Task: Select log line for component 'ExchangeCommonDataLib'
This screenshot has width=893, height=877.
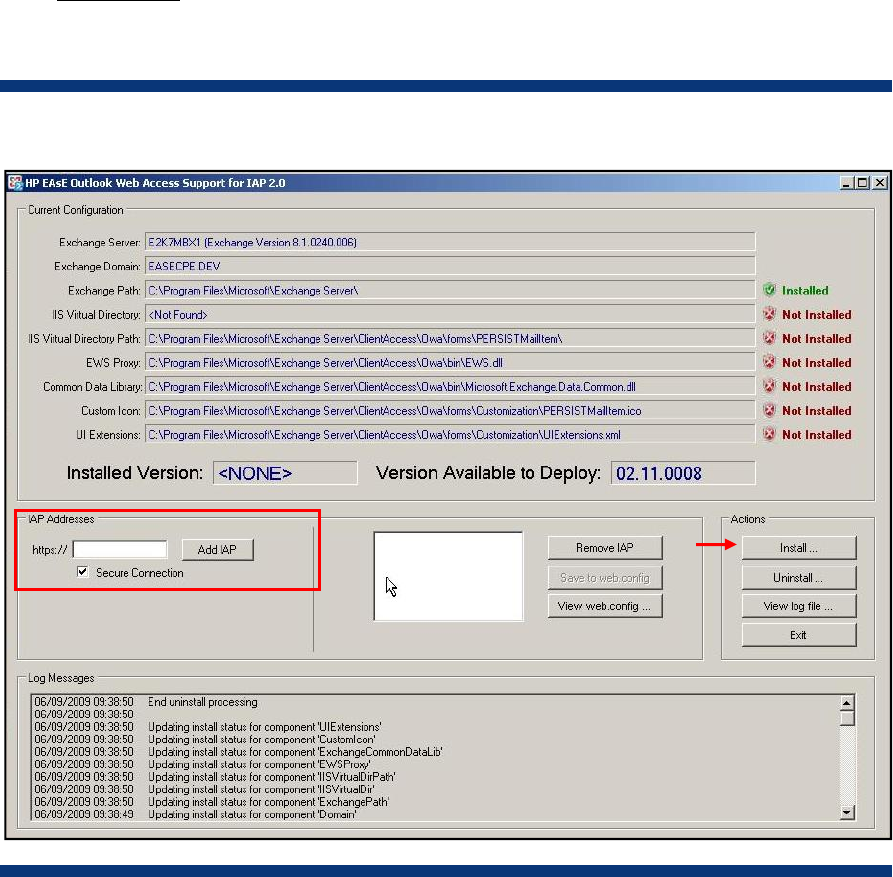Action: coord(295,752)
